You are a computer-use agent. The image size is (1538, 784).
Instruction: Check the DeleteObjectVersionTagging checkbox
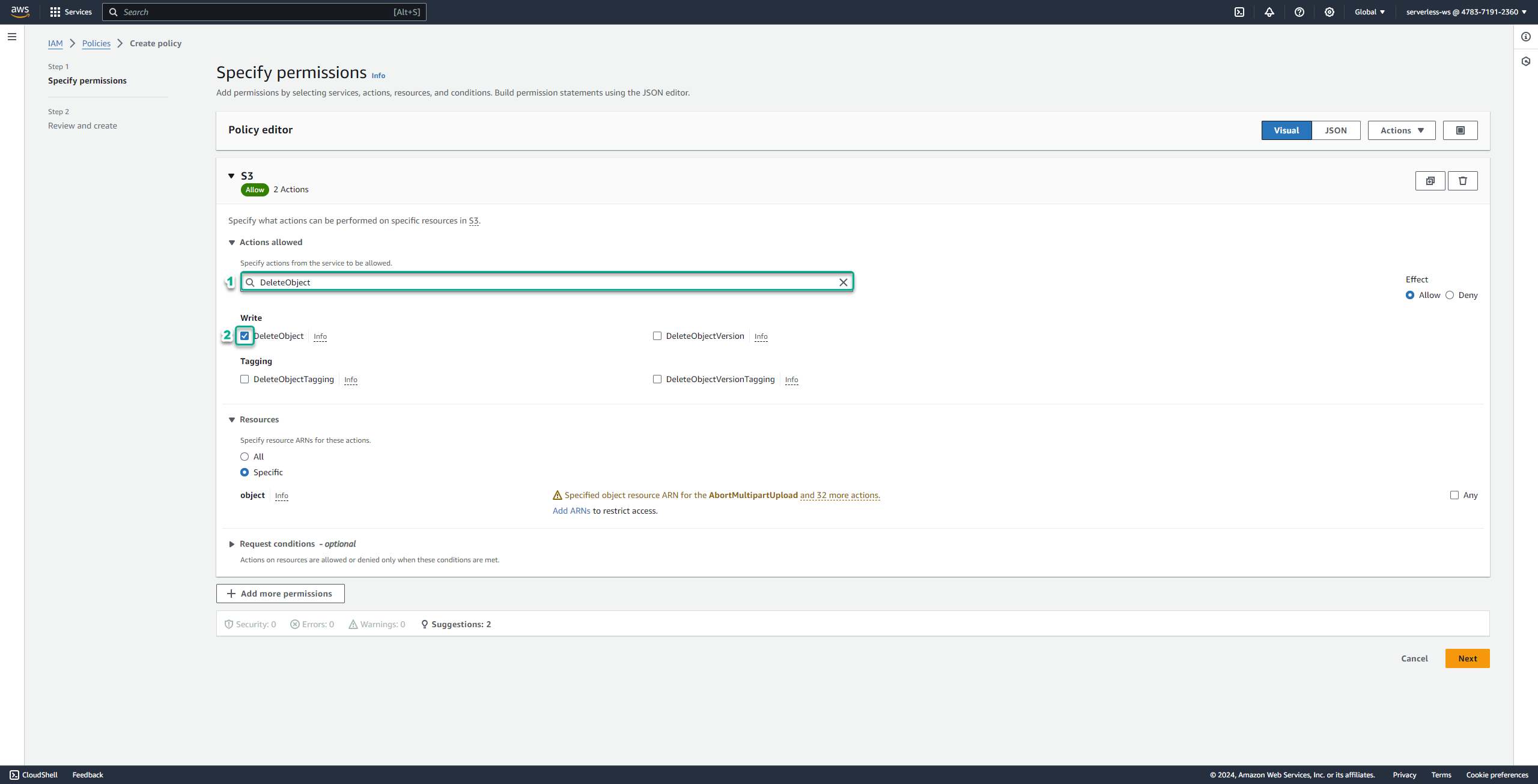tap(657, 379)
